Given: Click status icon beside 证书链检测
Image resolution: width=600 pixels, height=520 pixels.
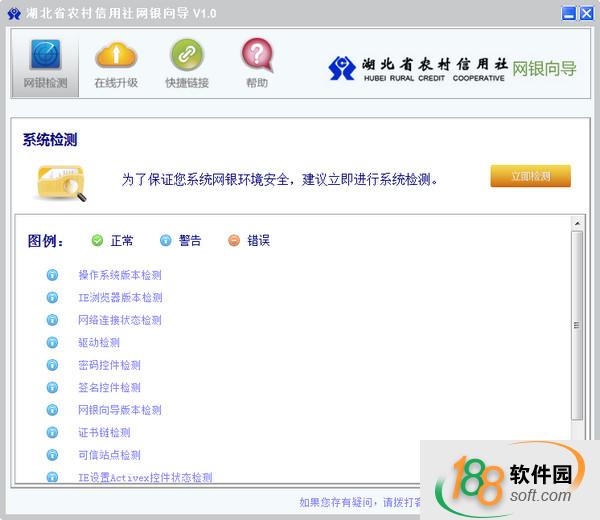Looking at the screenshot, I should coord(52,432).
